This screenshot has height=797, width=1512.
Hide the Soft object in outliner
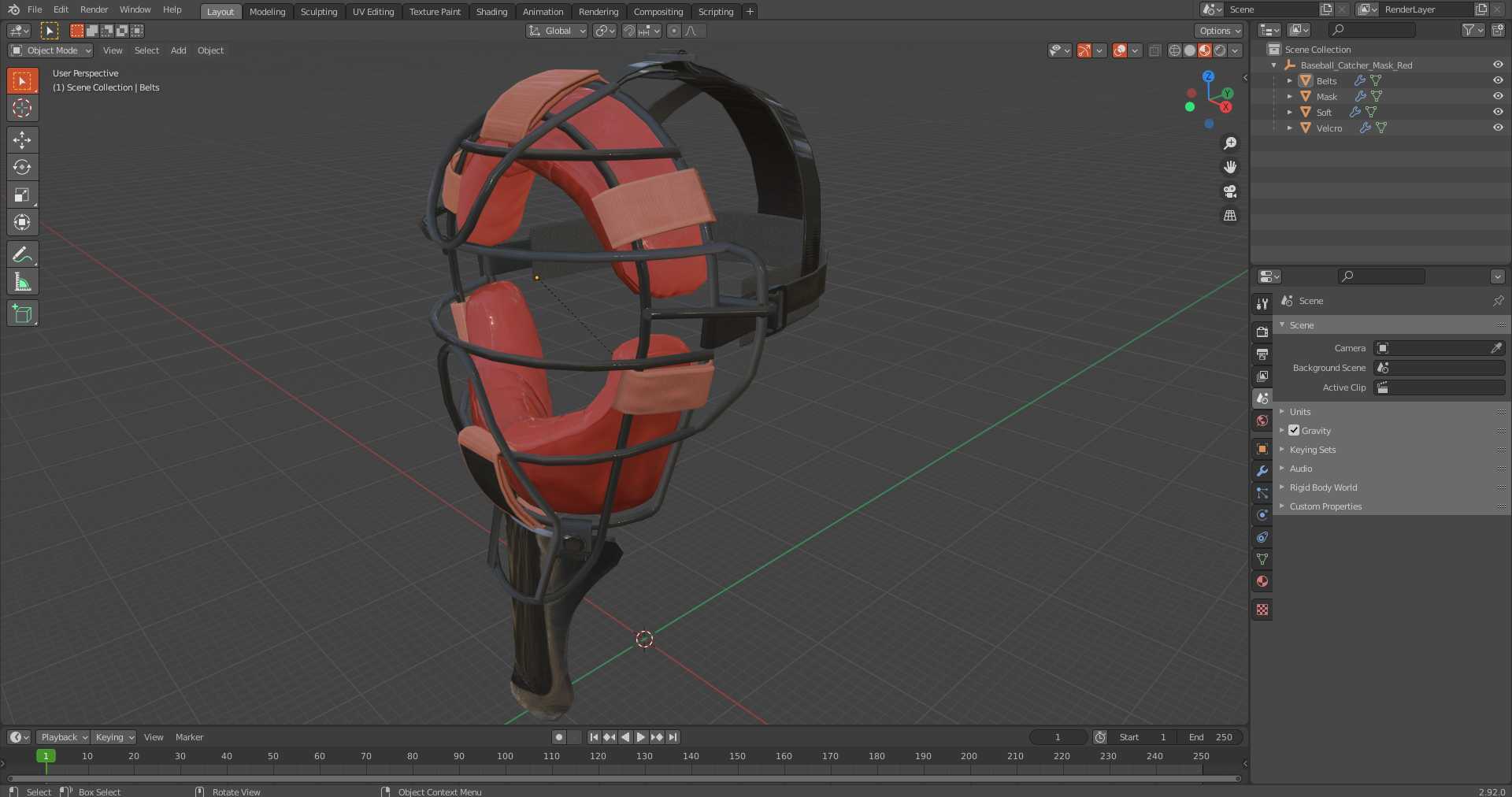[1498, 112]
